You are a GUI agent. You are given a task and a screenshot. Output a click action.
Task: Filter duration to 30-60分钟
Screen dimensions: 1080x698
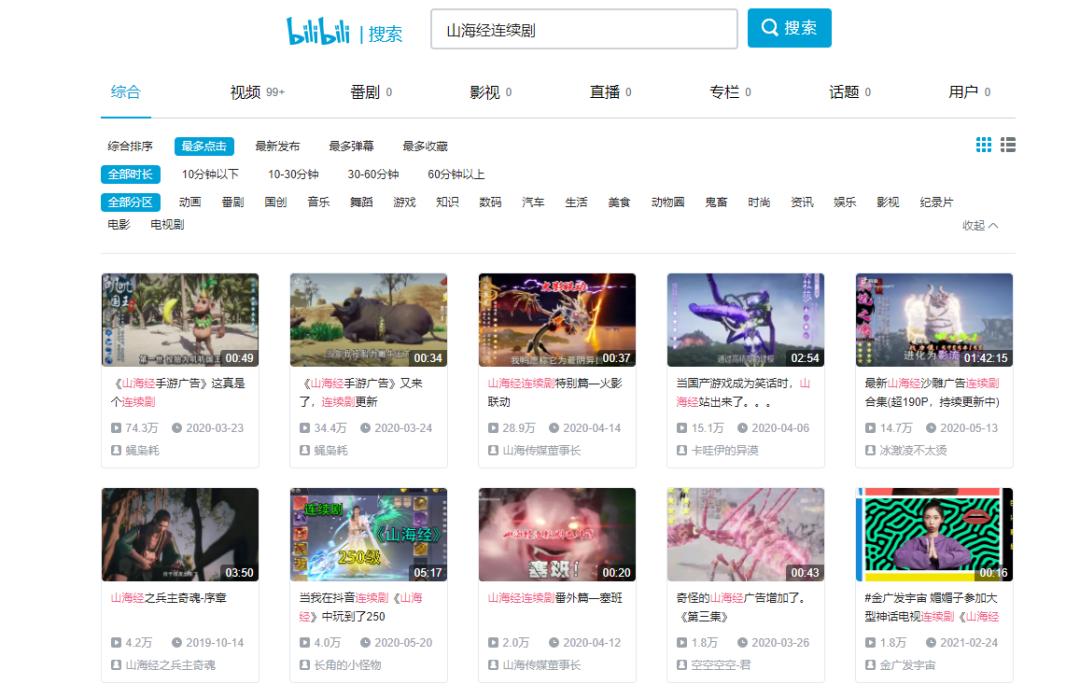[x=373, y=174]
